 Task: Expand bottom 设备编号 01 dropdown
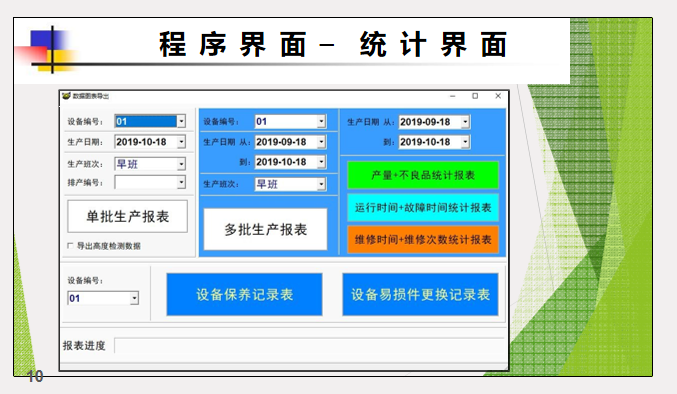coord(134,298)
